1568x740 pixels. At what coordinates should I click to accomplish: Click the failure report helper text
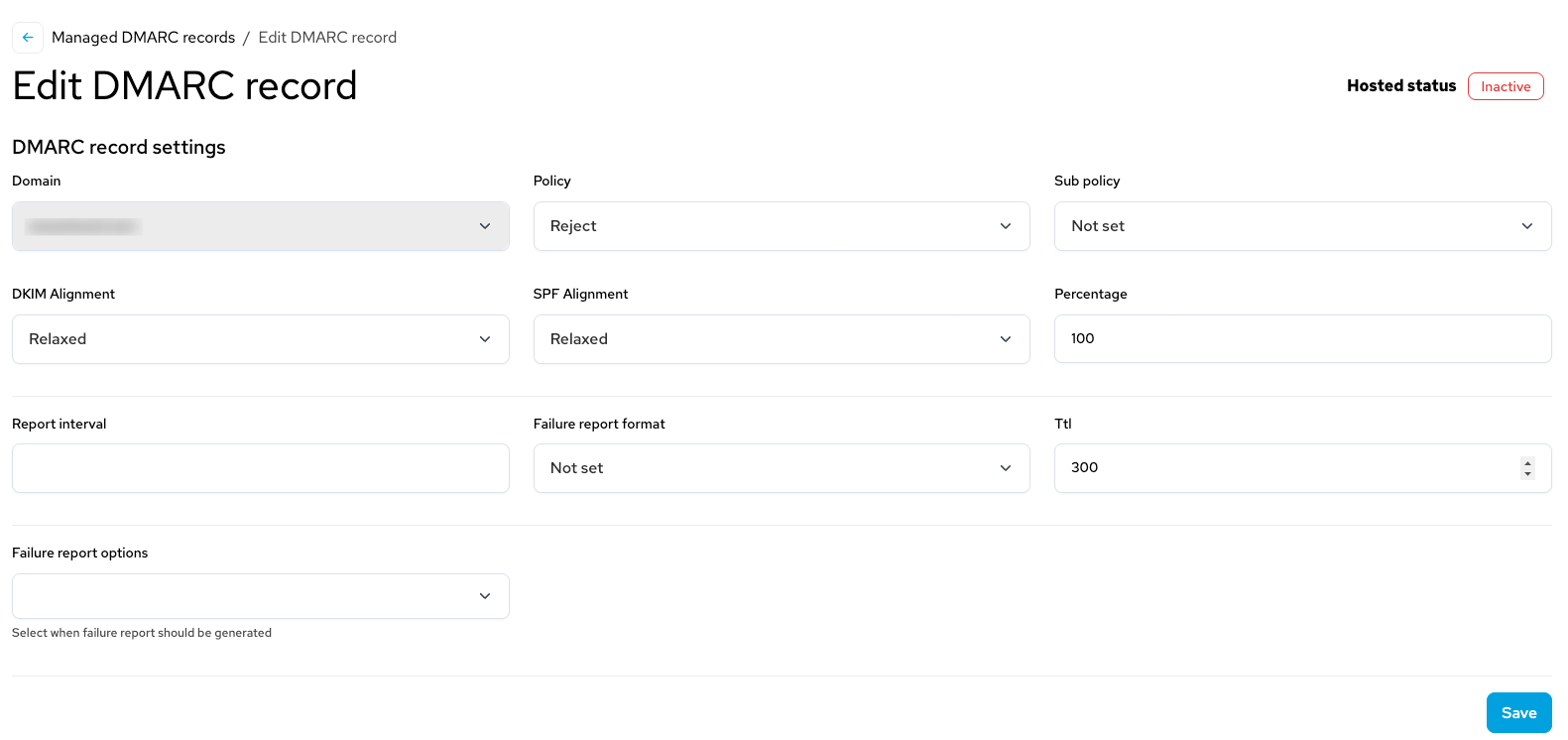tap(142, 633)
